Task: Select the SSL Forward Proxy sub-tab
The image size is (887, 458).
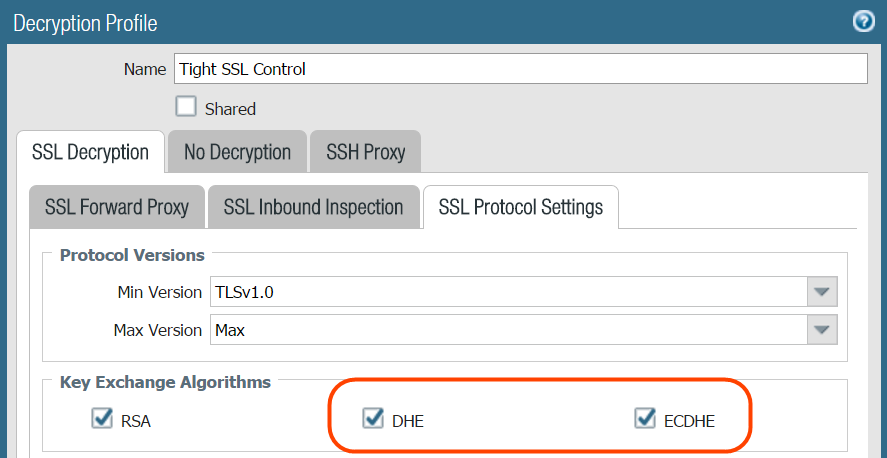Action: pos(117,208)
